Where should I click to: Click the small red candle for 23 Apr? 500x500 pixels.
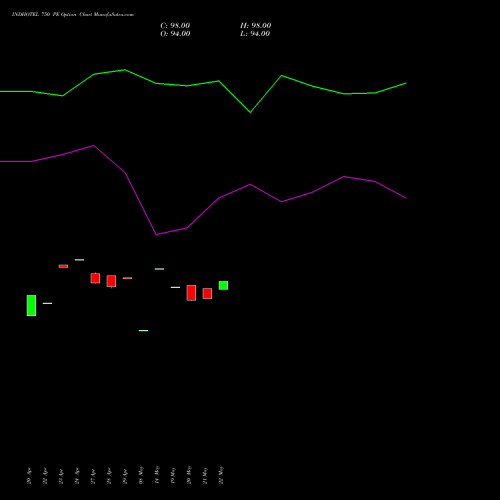point(63,266)
